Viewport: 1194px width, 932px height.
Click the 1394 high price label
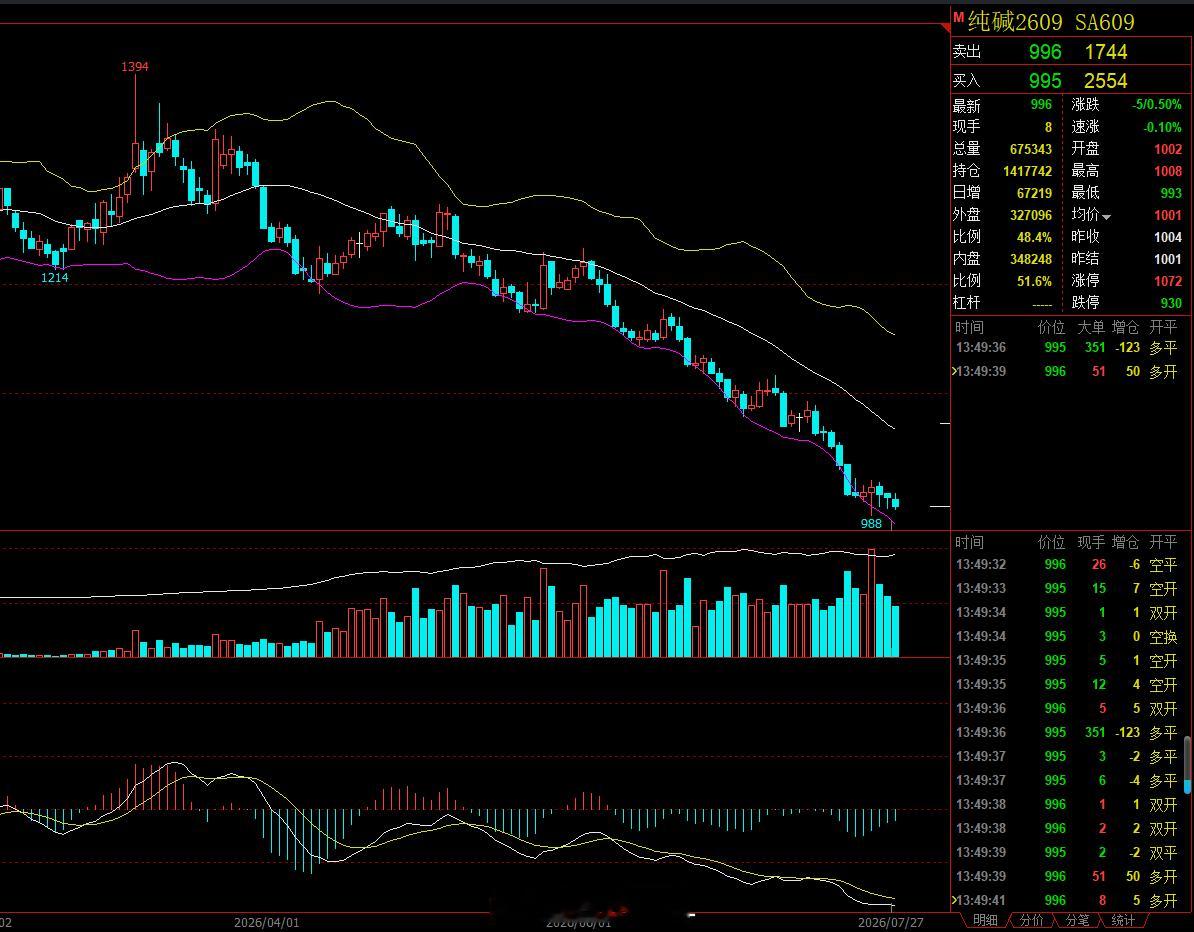[x=135, y=67]
